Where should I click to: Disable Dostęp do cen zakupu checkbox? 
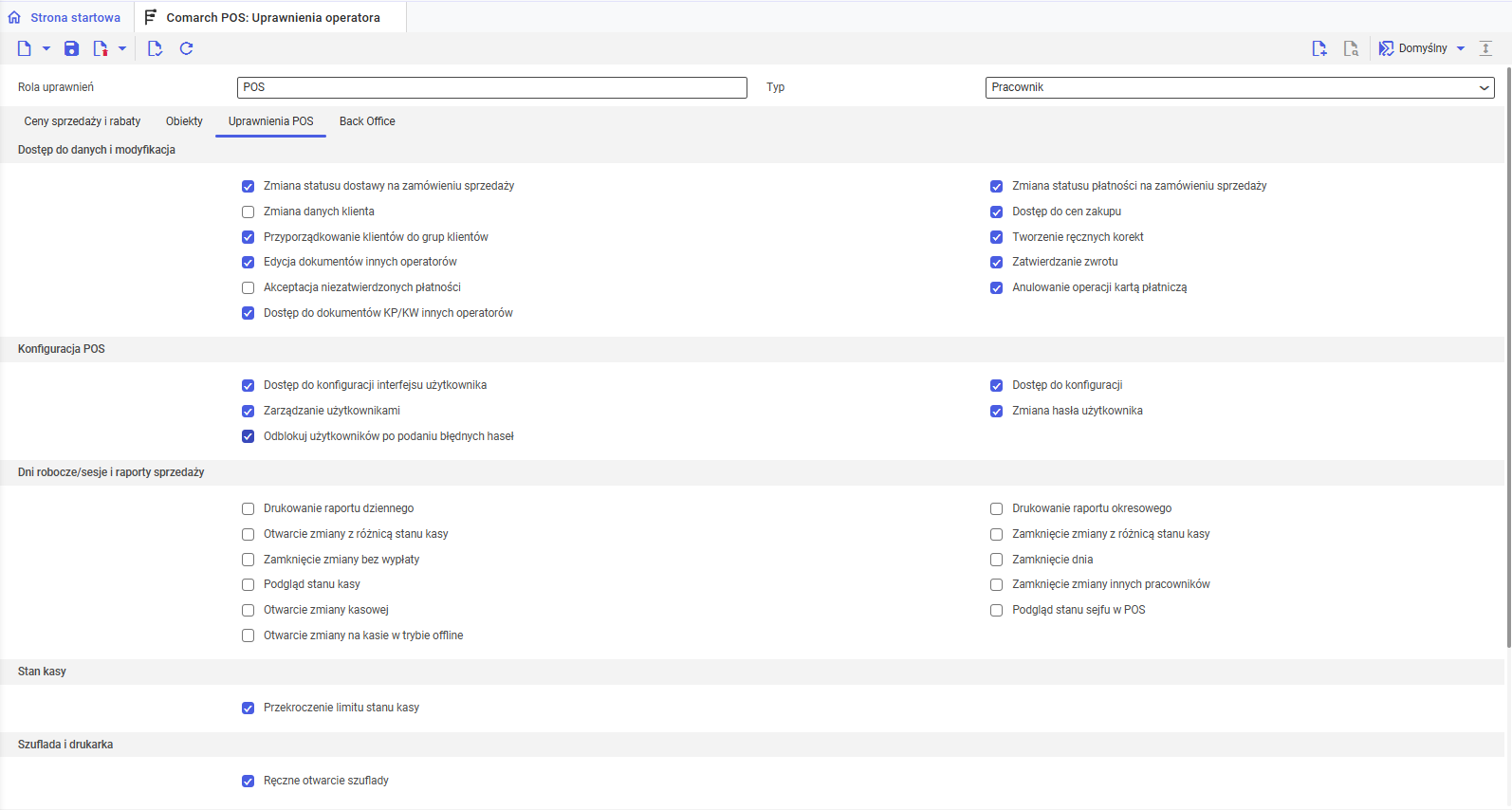point(997,212)
